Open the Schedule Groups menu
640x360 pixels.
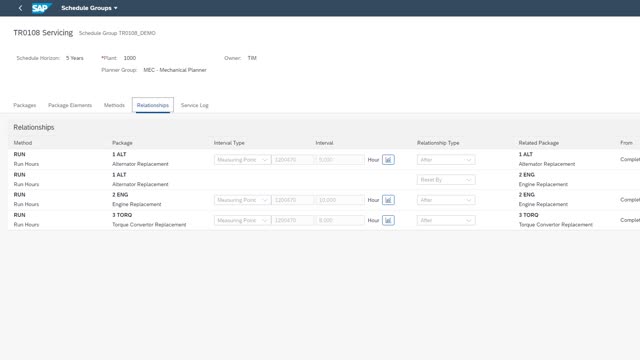tap(89, 8)
